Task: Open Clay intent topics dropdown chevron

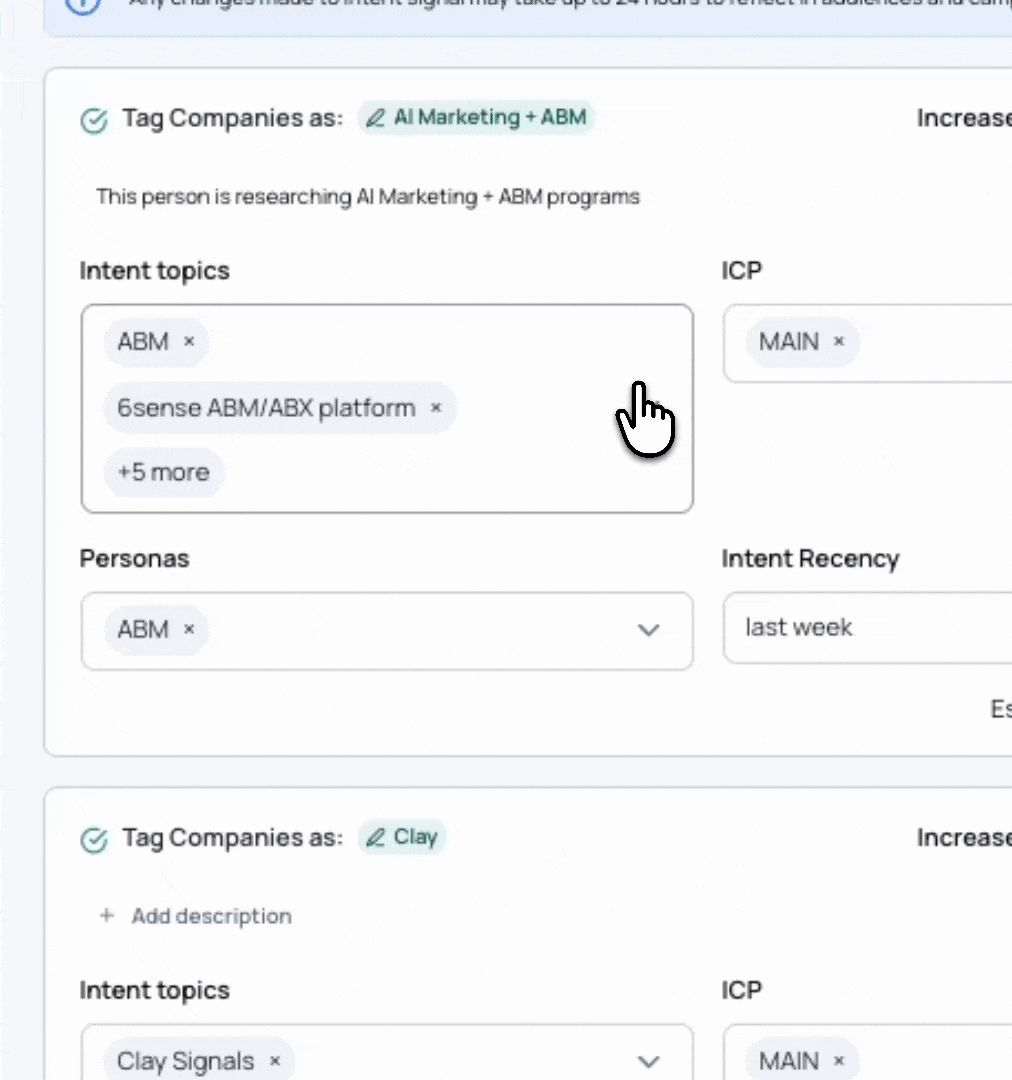Action: pos(648,1062)
